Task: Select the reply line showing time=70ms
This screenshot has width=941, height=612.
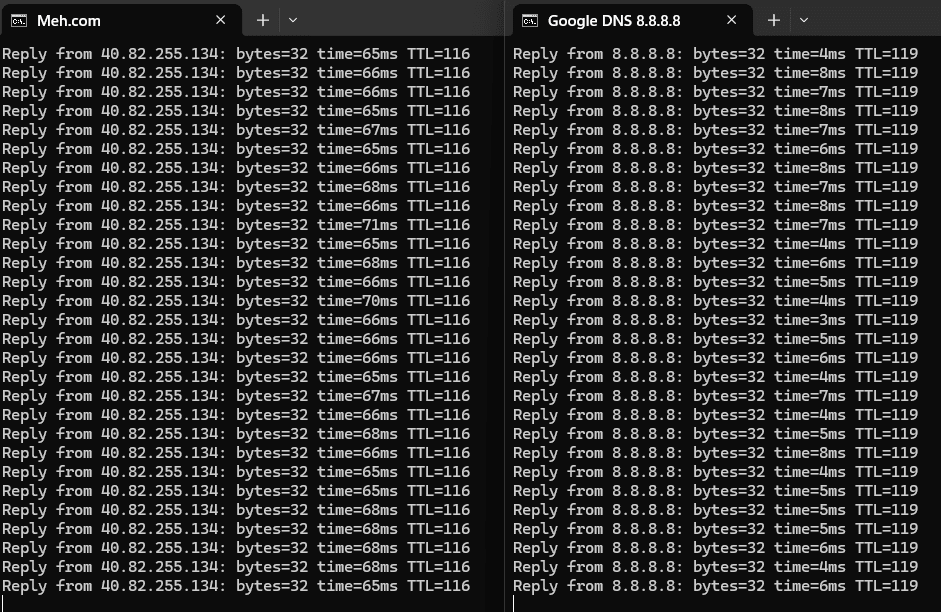Action: tap(236, 301)
